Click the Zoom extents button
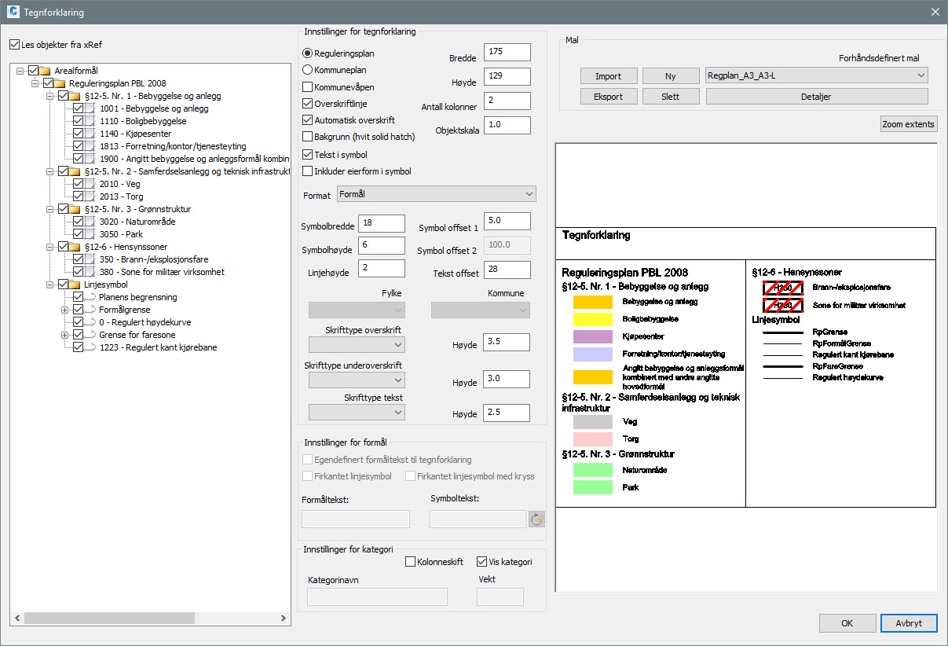 coord(908,124)
